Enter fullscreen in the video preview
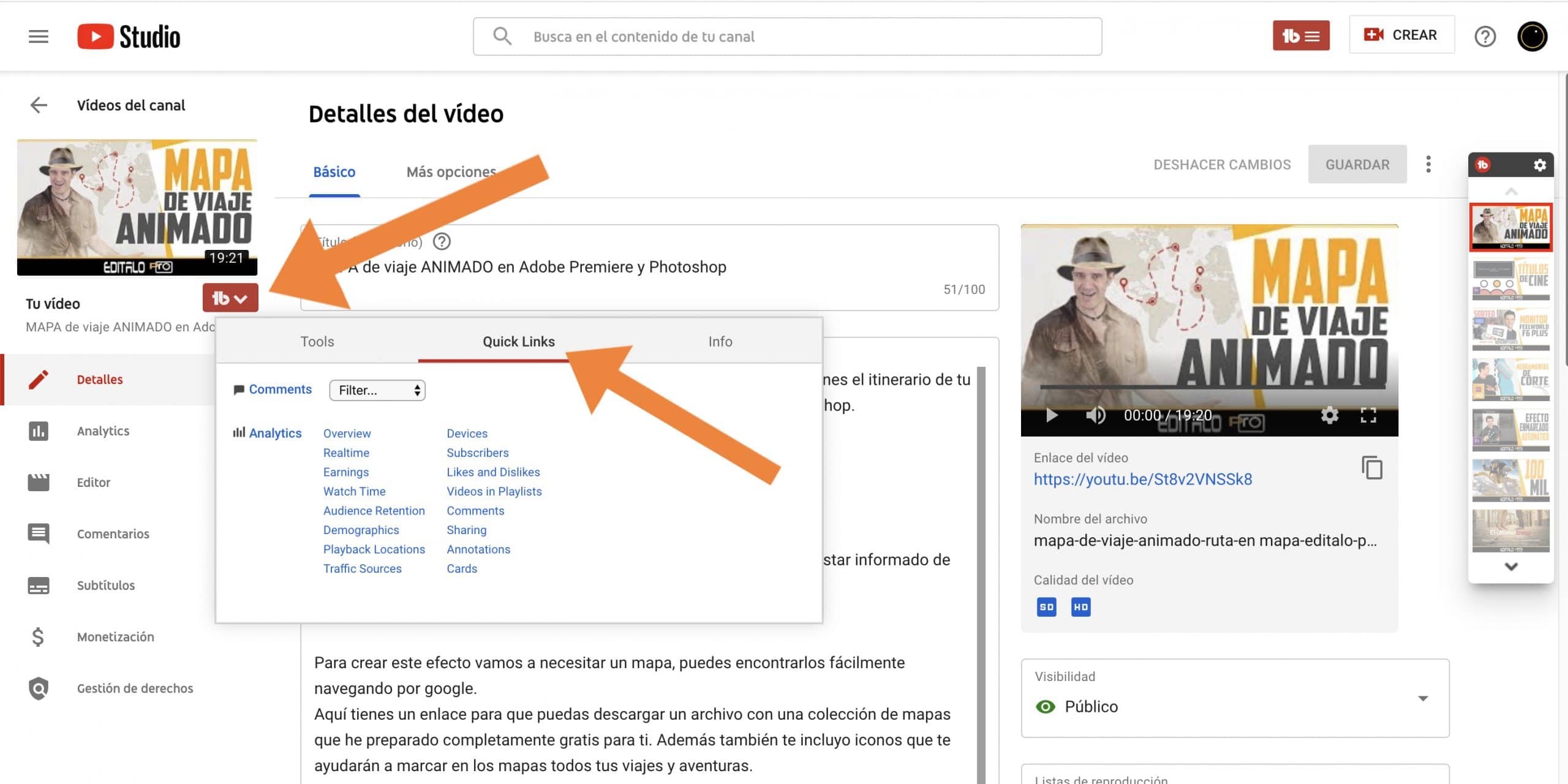1568x784 pixels. click(x=1368, y=415)
